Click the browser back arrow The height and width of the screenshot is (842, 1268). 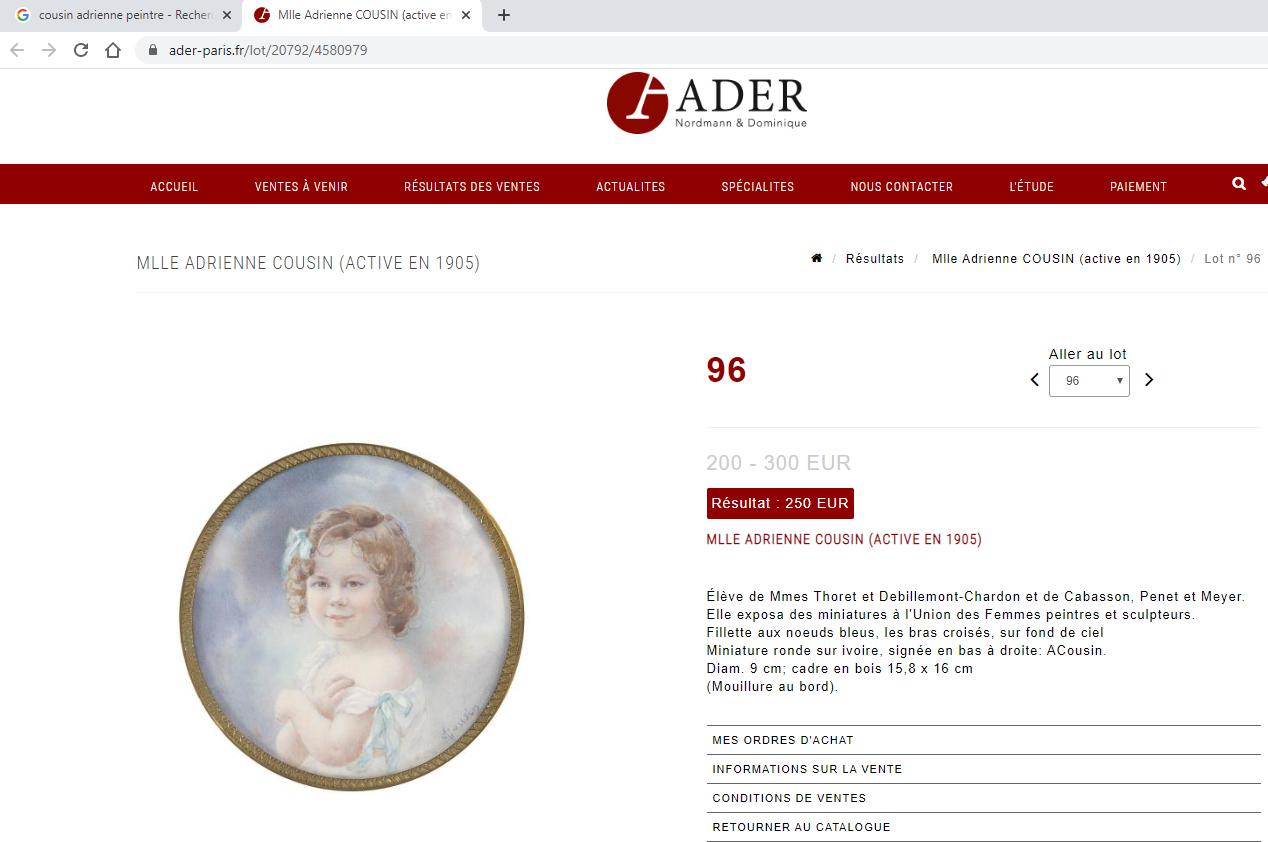pos(17,50)
